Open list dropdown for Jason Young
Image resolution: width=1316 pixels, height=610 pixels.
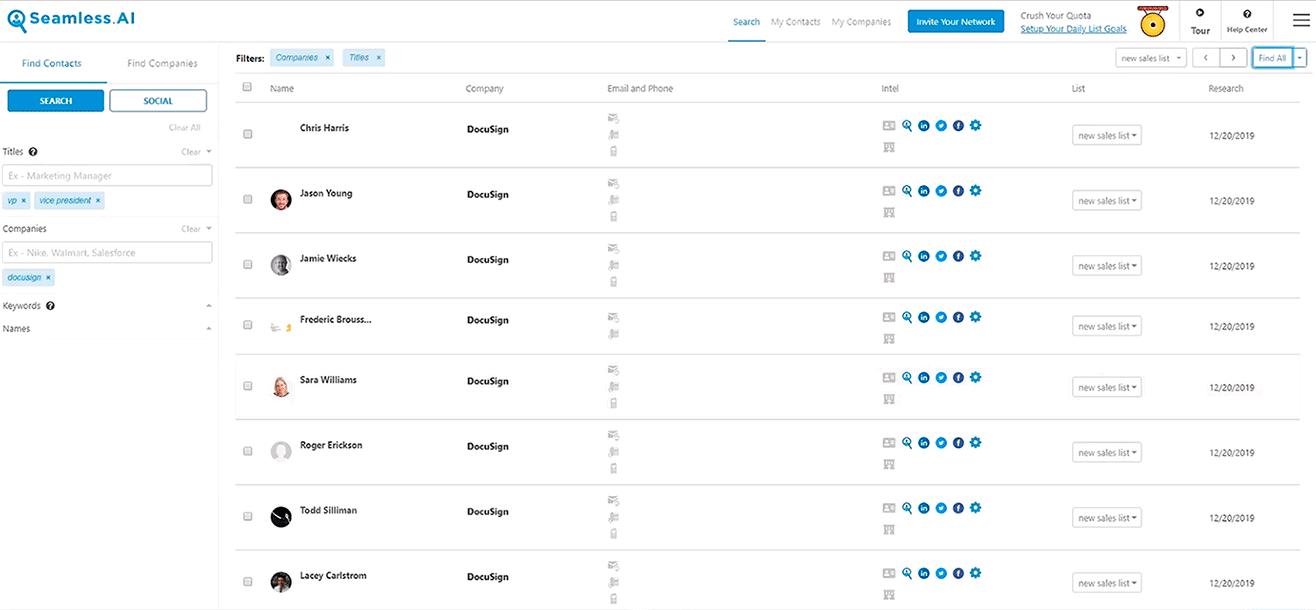pyautogui.click(x=1106, y=201)
